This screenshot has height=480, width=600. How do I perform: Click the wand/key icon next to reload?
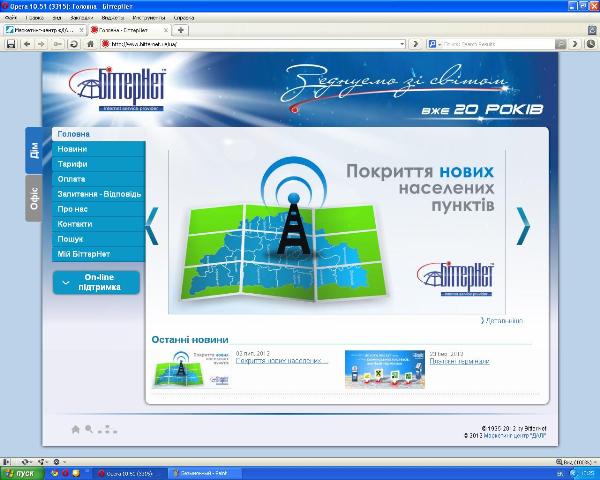click(58, 44)
